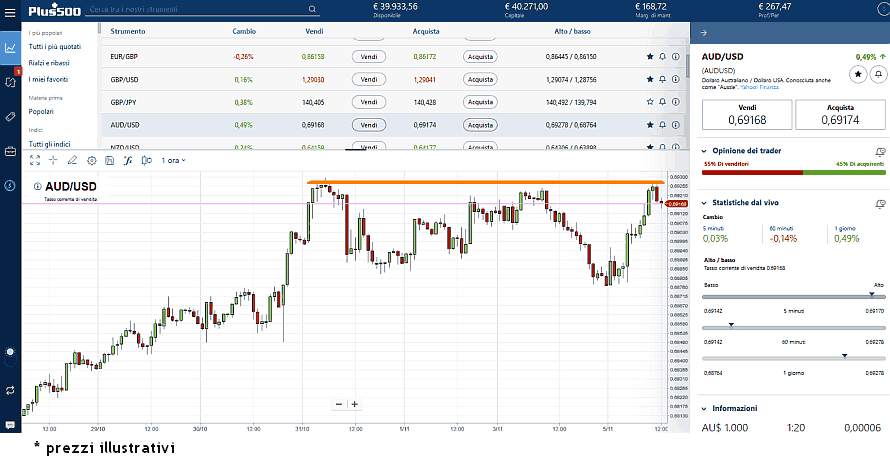Click the candlestick chart type icon
This screenshot has height=467, width=890.
coord(146,160)
